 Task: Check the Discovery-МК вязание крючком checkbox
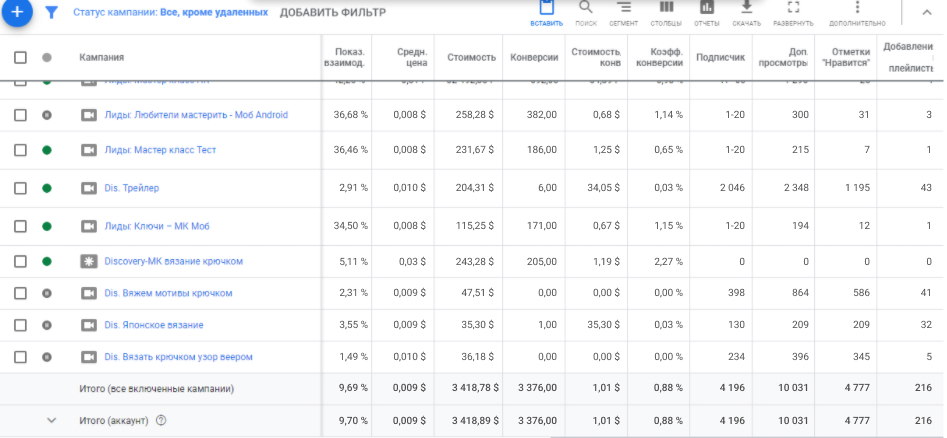pyautogui.click(x=20, y=261)
